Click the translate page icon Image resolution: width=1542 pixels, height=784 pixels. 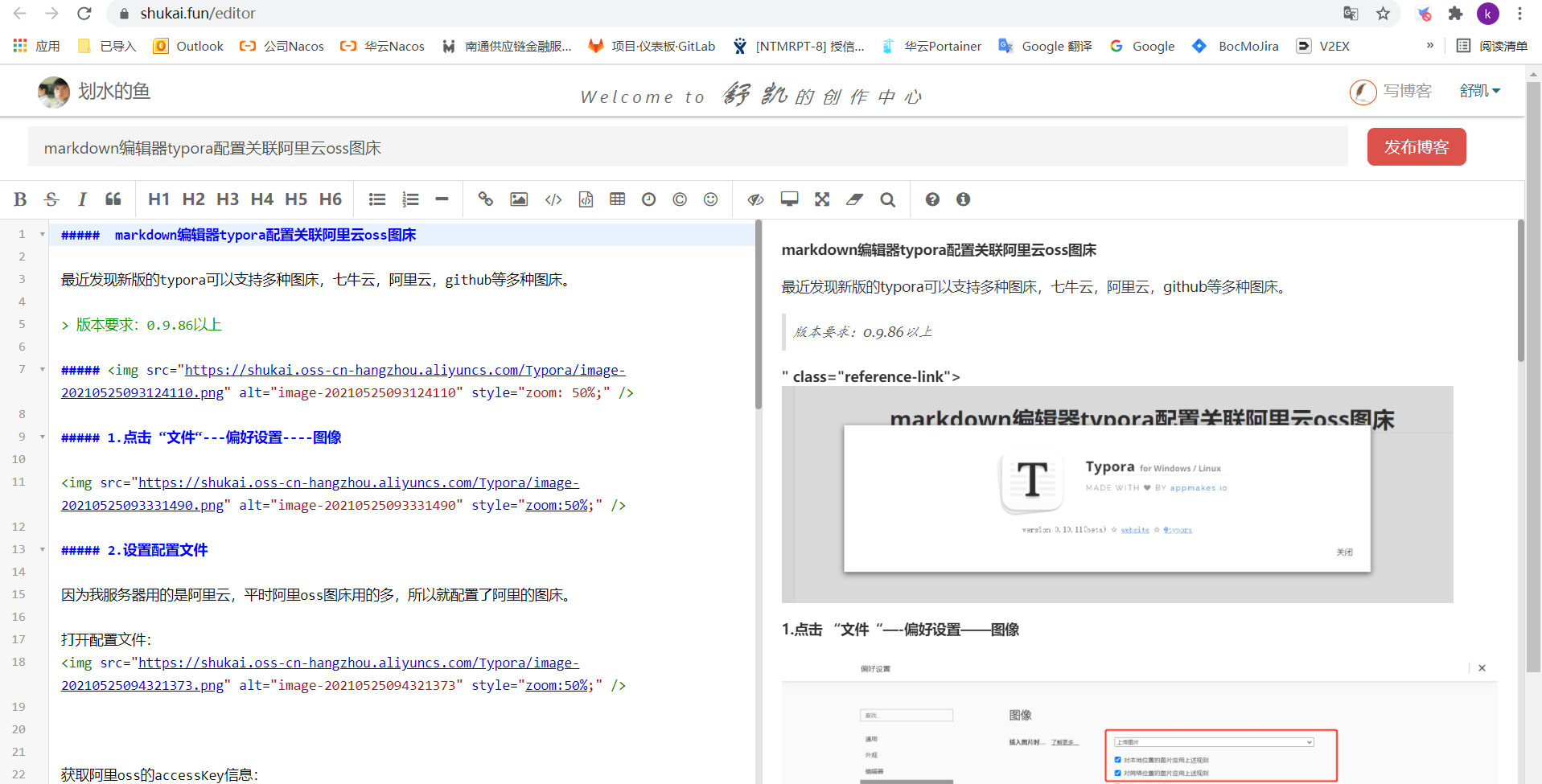pos(1351,14)
